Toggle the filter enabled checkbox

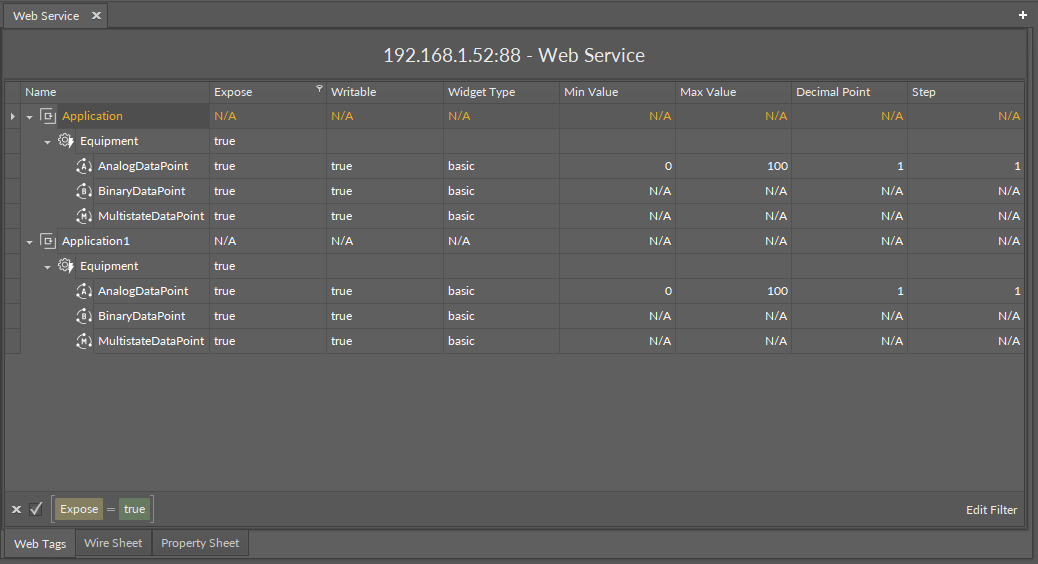point(35,509)
